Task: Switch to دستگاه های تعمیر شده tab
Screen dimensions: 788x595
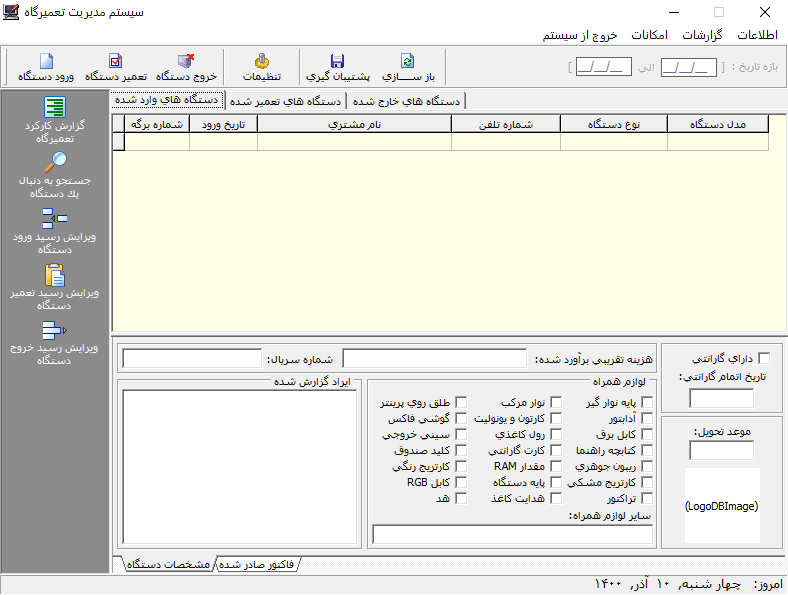Action: point(286,101)
